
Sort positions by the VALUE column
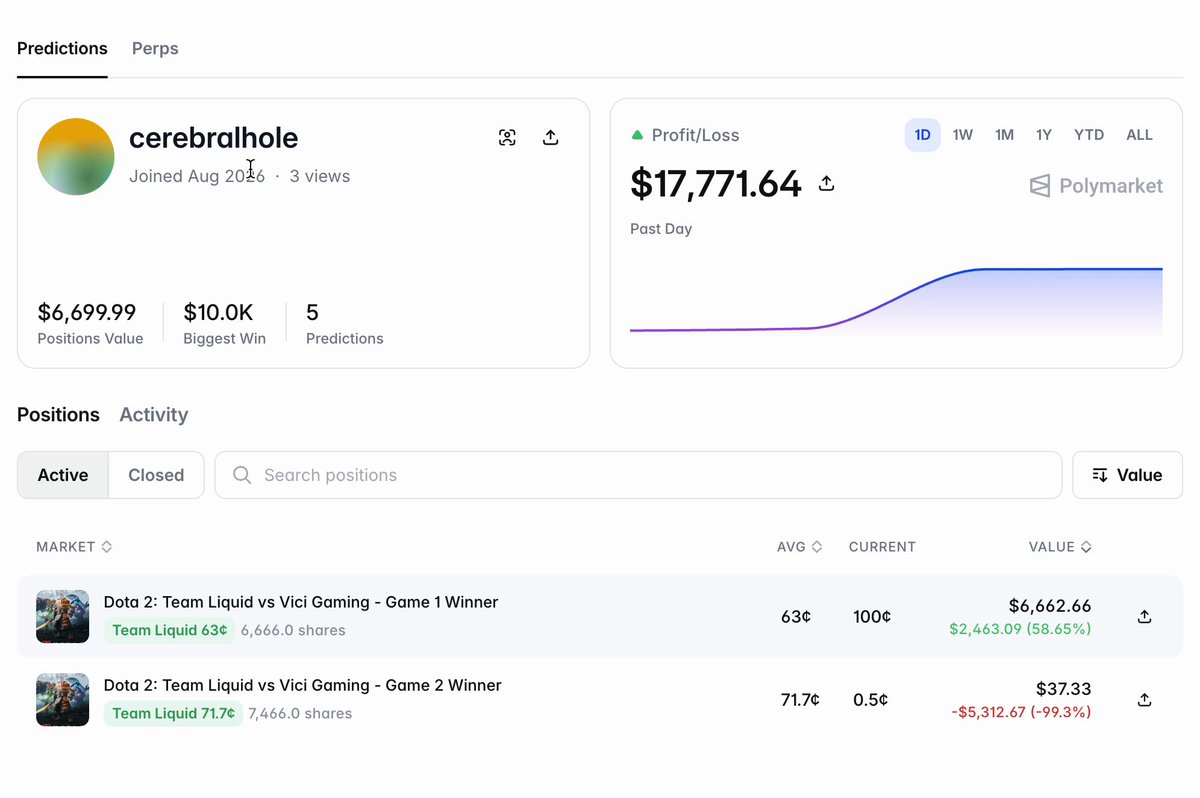coord(1060,547)
